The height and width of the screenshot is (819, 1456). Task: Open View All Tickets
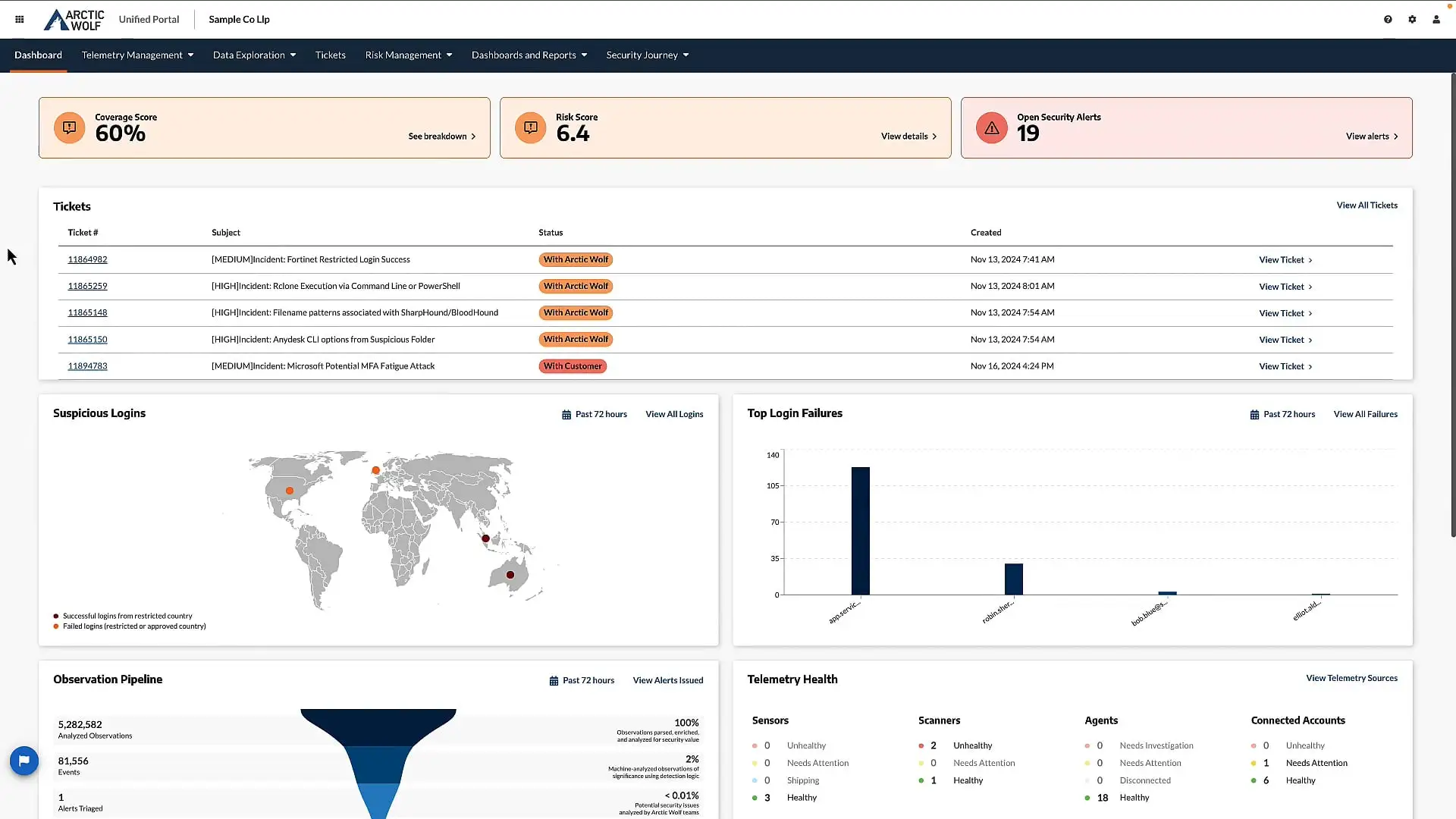1367,206
